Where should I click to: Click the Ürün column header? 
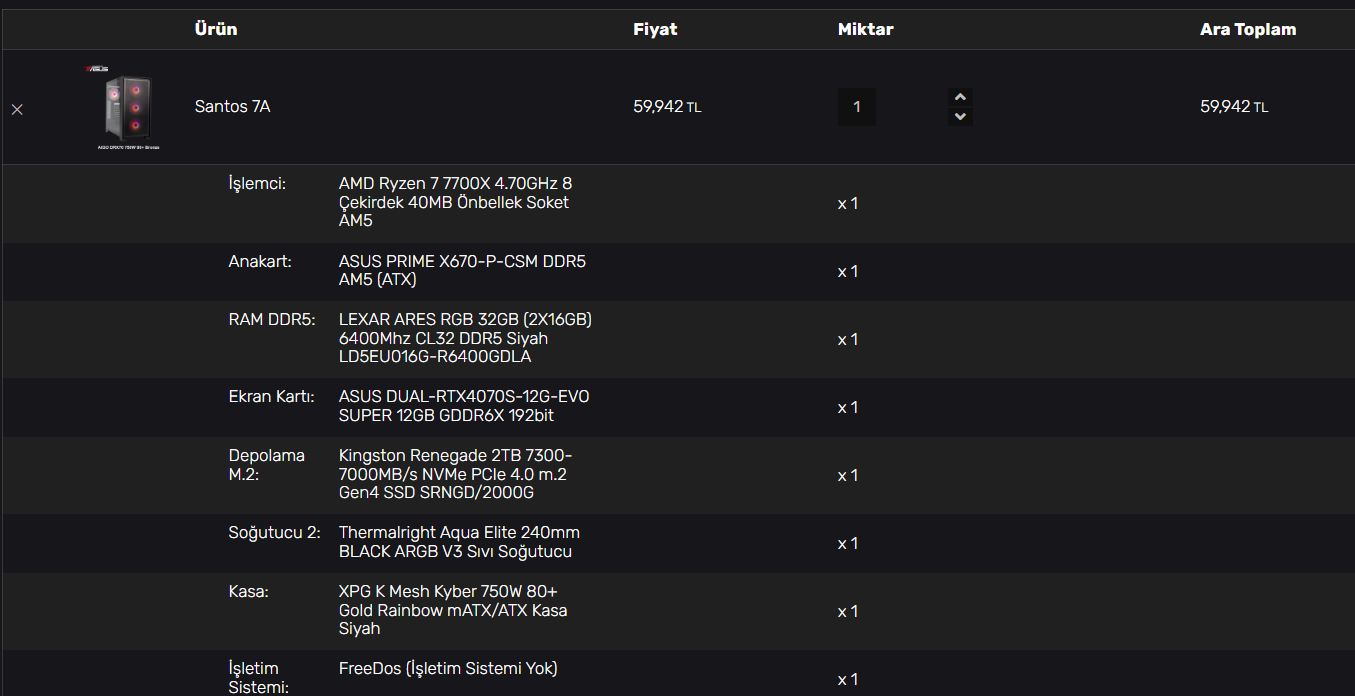click(x=216, y=29)
